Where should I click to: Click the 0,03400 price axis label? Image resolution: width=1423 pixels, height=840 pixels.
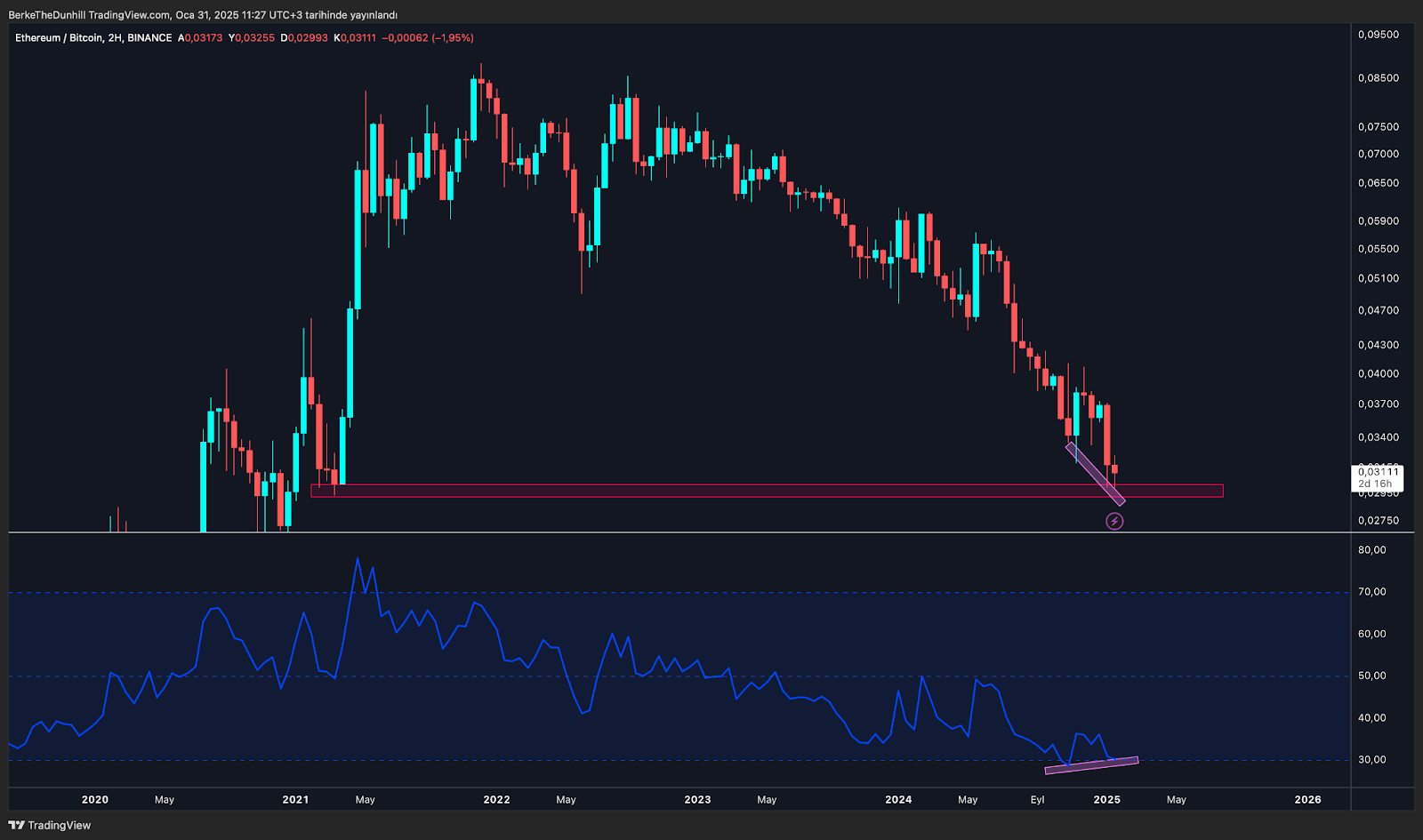(1379, 437)
